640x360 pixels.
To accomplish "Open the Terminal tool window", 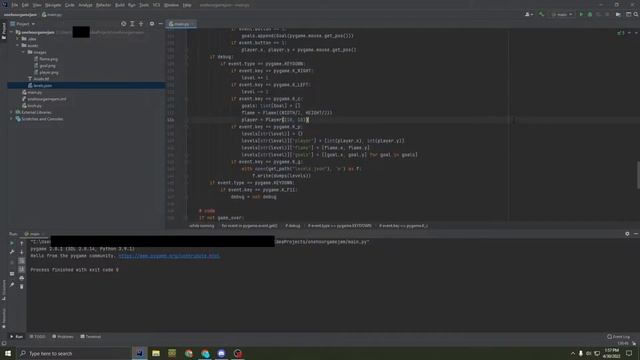I will pos(91,337).
